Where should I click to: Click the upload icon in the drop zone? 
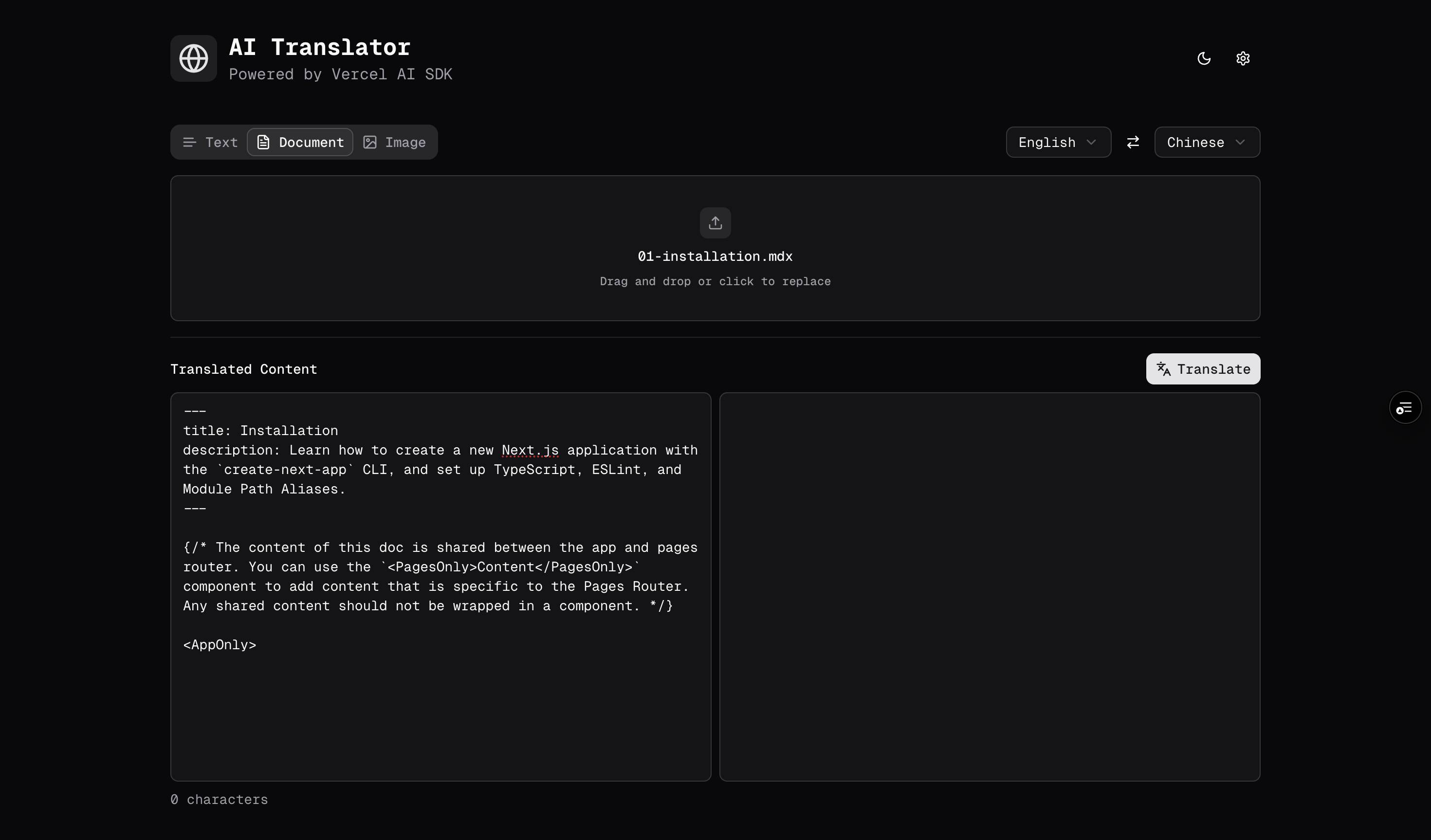point(715,222)
